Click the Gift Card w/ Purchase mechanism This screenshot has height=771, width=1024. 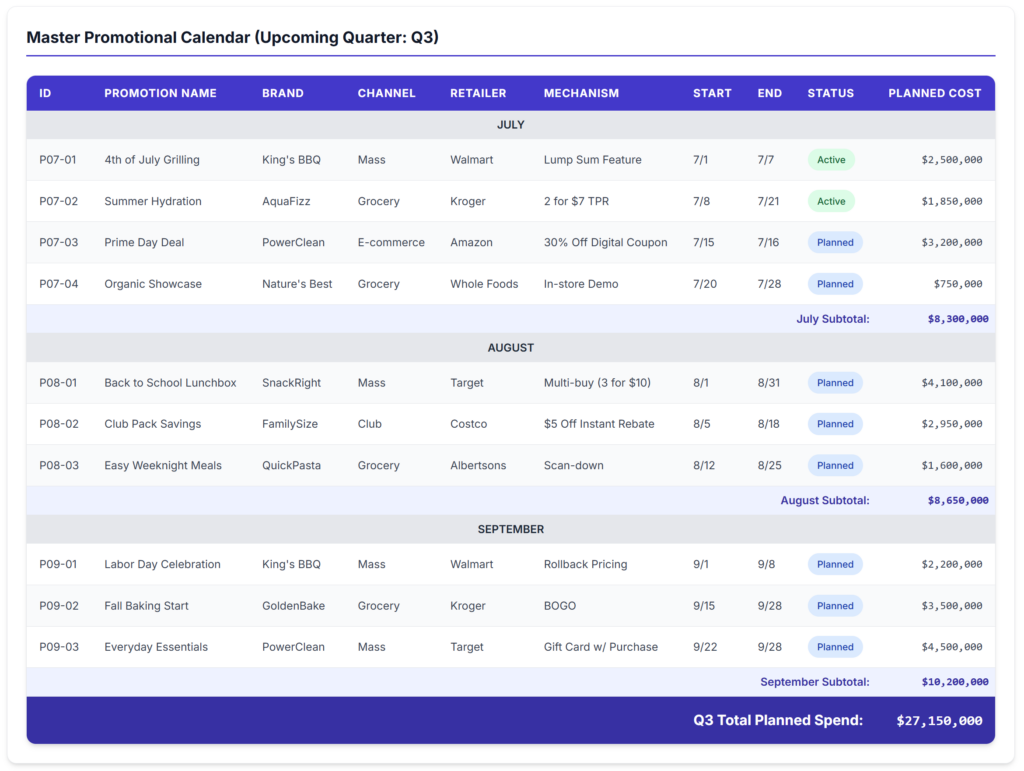pos(601,647)
